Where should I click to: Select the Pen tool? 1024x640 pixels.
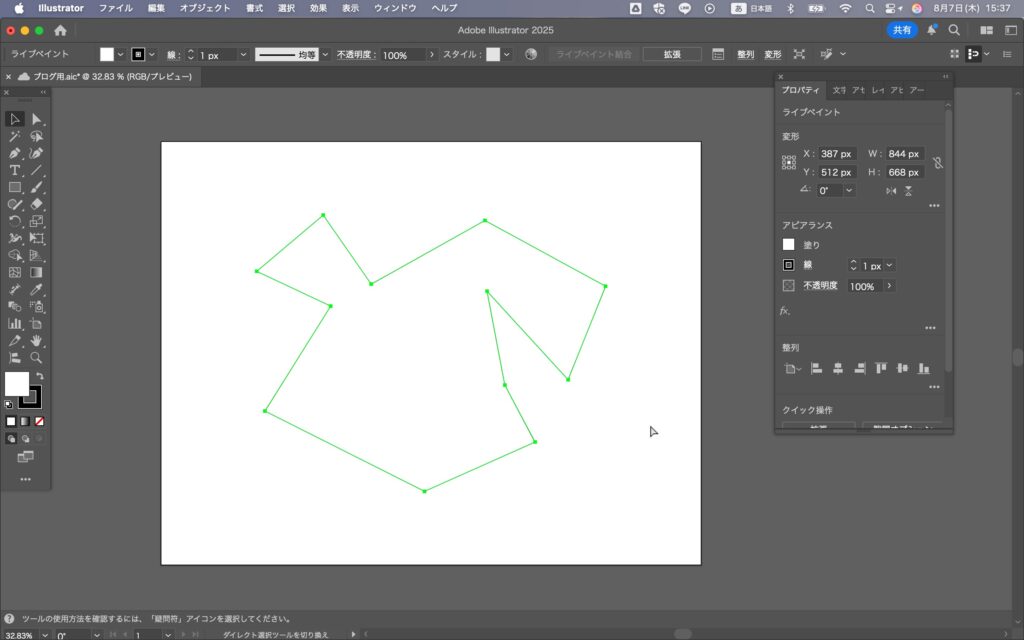tap(15, 153)
